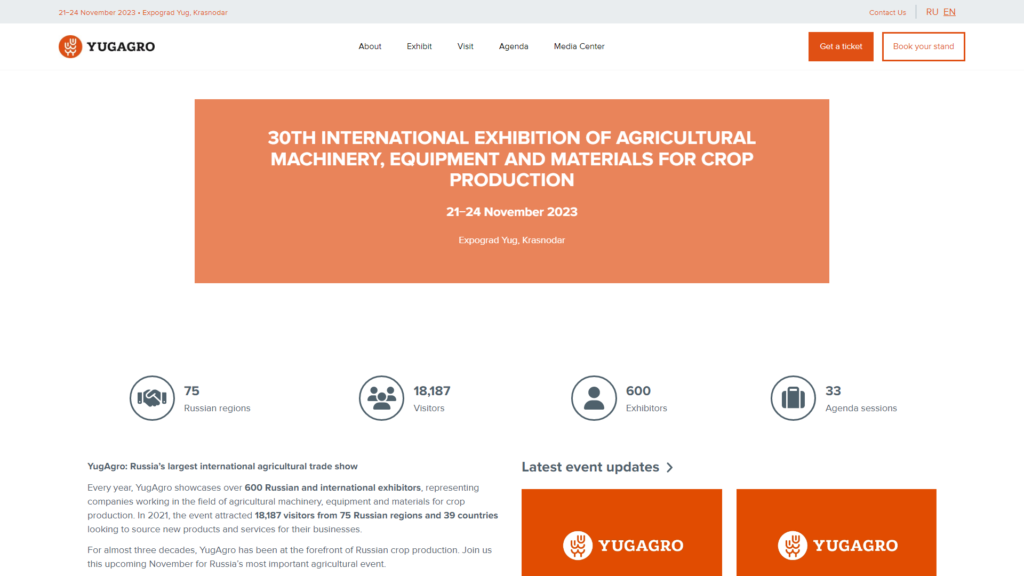Click the YugAgro logo in the header

point(106,46)
